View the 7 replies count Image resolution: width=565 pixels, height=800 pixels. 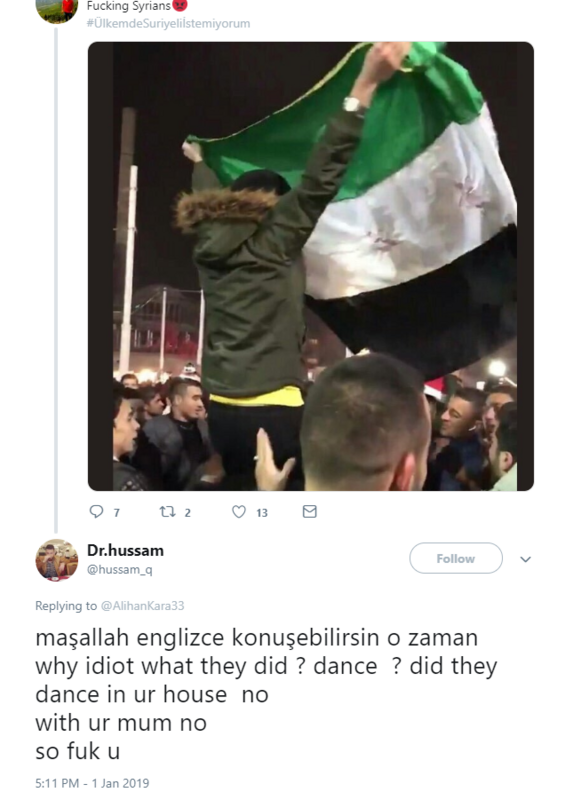pyautogui.click(x=116, y=513)
